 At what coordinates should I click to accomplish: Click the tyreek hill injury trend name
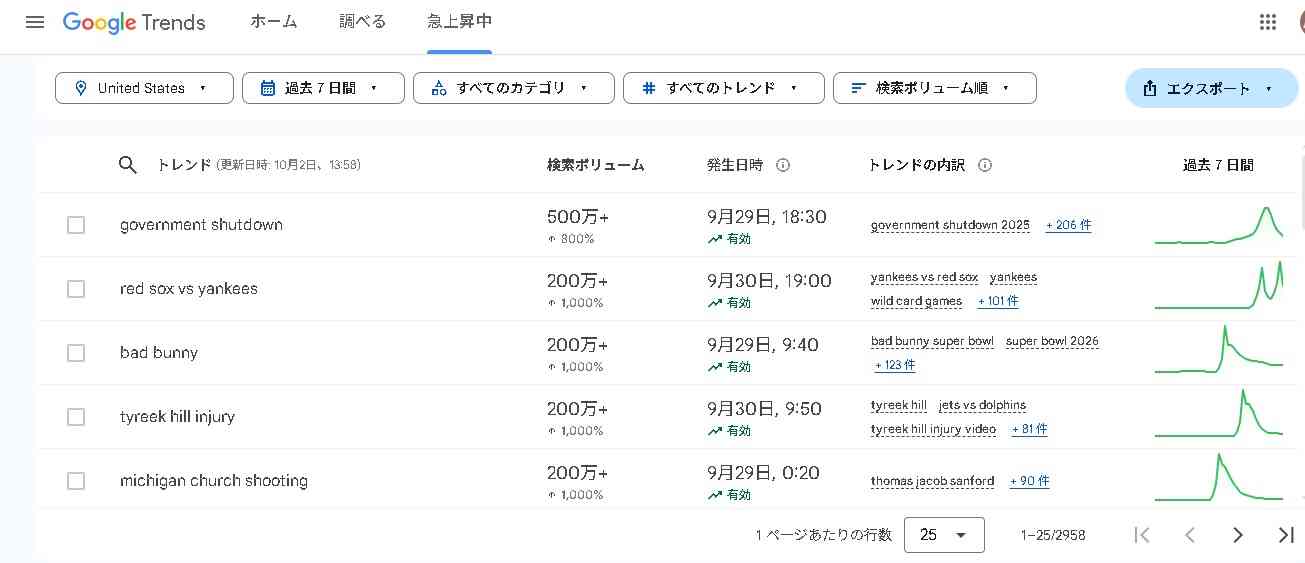tap(177, 417)
